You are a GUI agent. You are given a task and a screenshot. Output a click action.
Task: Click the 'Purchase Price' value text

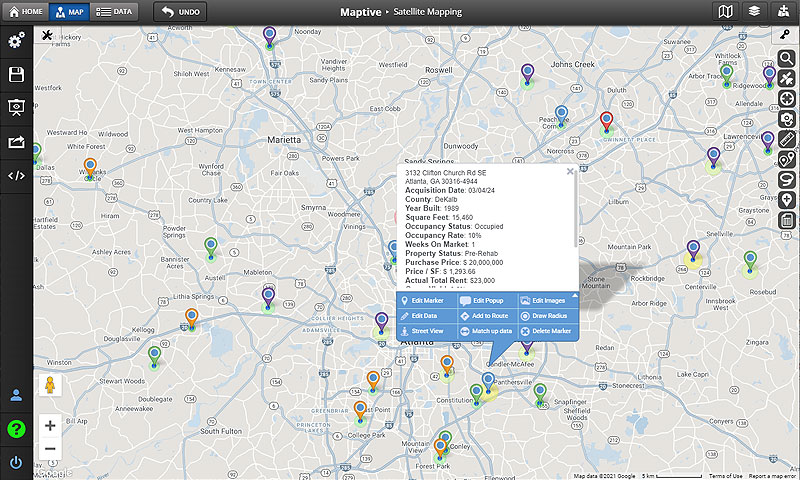(483, 263)
